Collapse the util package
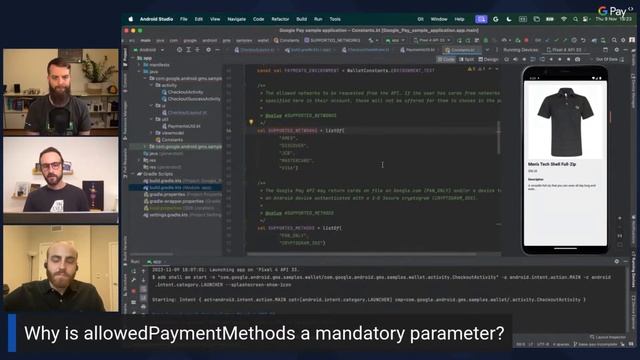Screen dimensions: 640x360 [151, 119]
